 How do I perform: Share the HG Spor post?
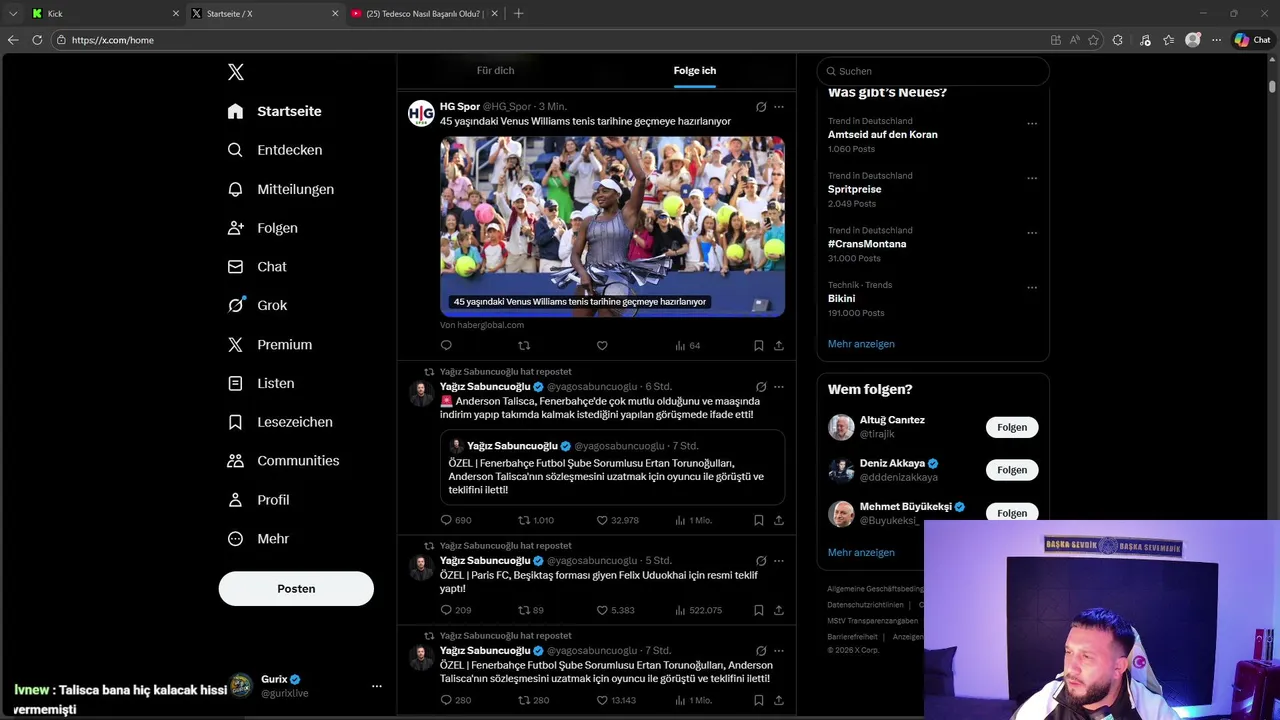coord(779,346)
